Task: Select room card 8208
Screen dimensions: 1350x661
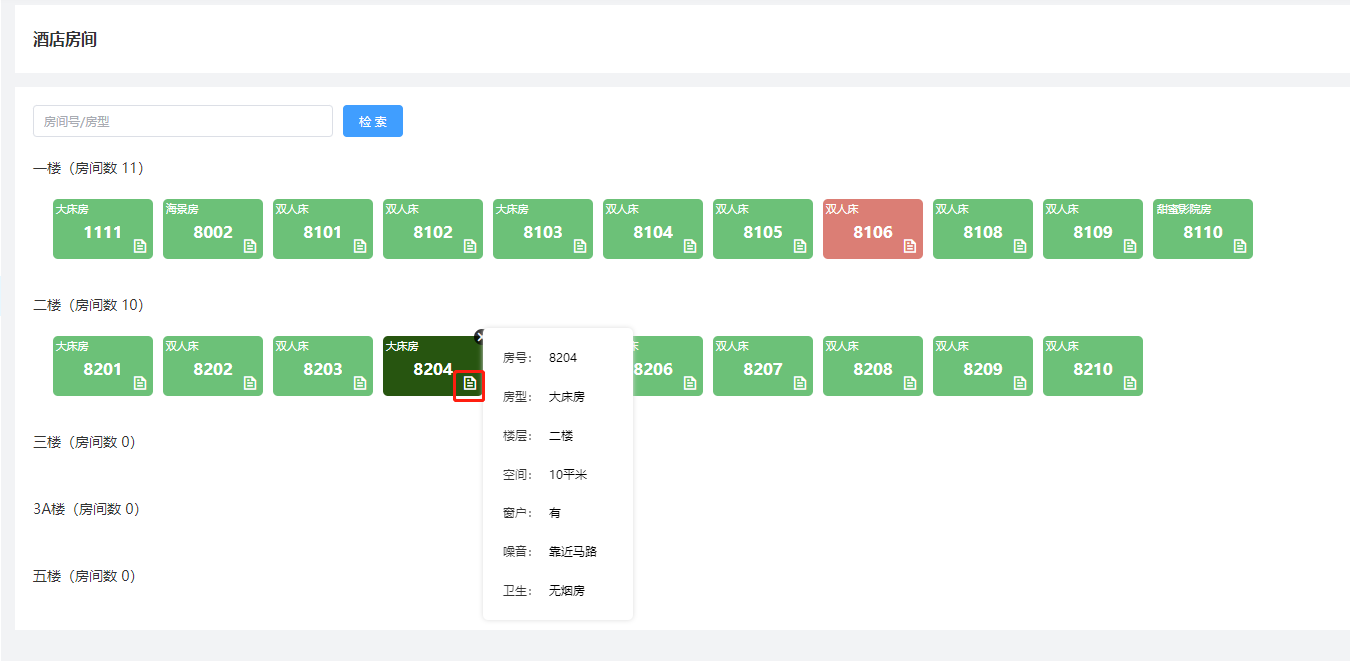Action: pos(872,366)
